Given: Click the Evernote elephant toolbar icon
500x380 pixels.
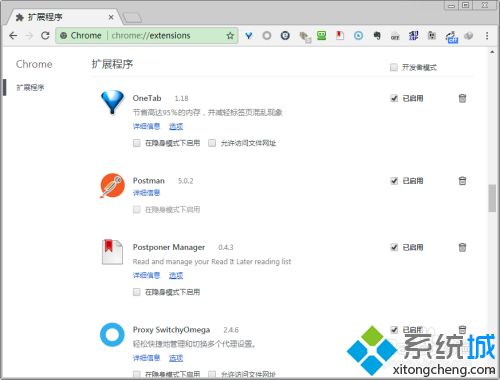Looking at the screenshot, I should [x=377, y=35].
